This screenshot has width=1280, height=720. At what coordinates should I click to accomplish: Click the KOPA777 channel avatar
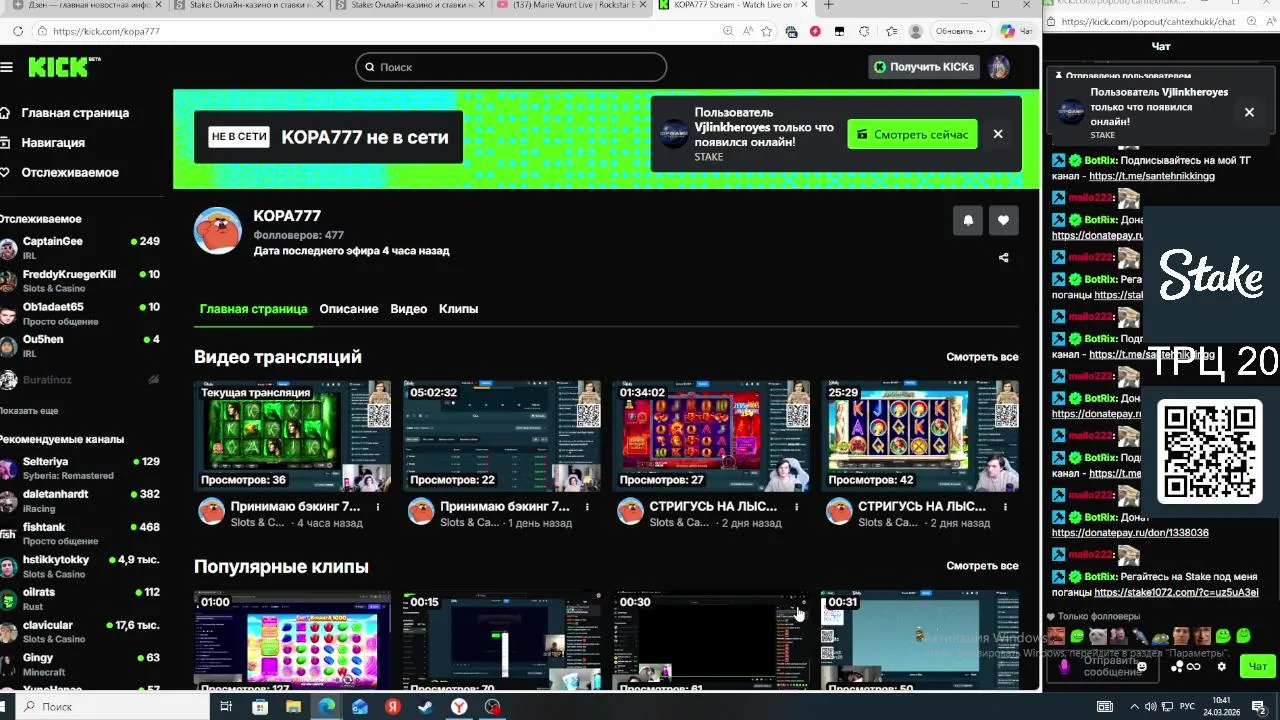click(x=217, y=232)
